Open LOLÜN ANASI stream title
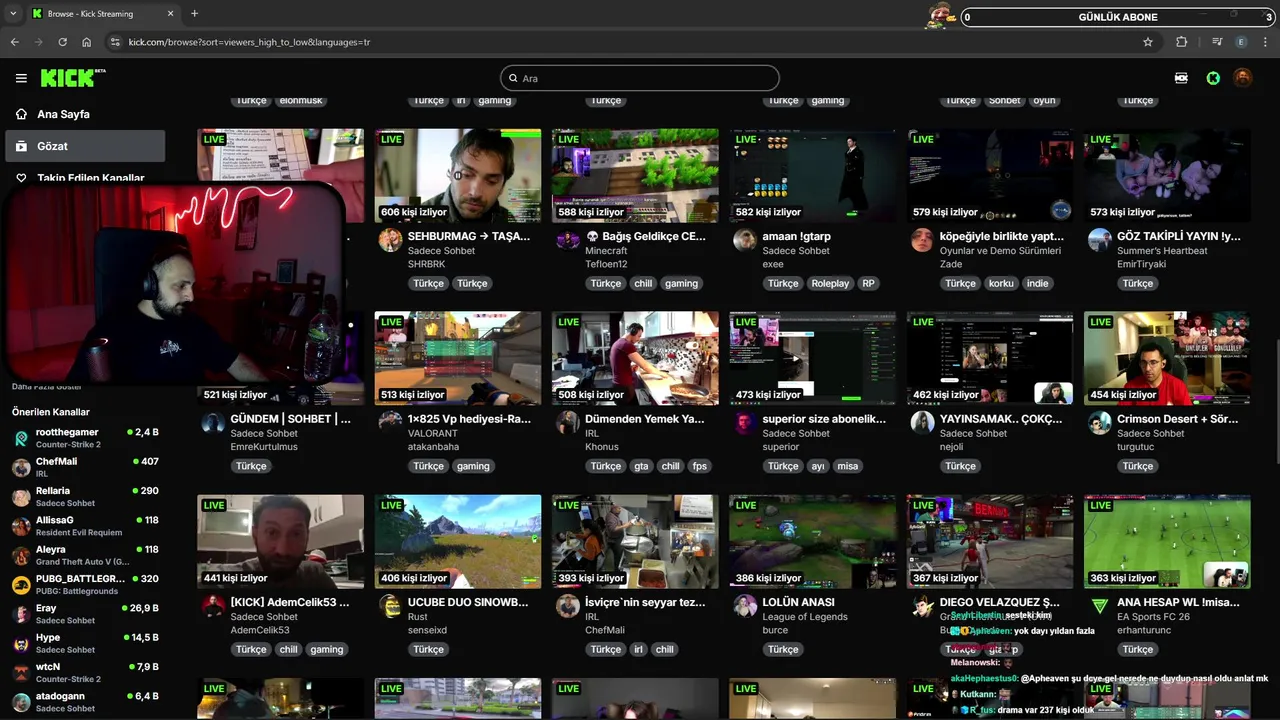The width and height of the screenshot is (1280, 720). coord(798,602)
